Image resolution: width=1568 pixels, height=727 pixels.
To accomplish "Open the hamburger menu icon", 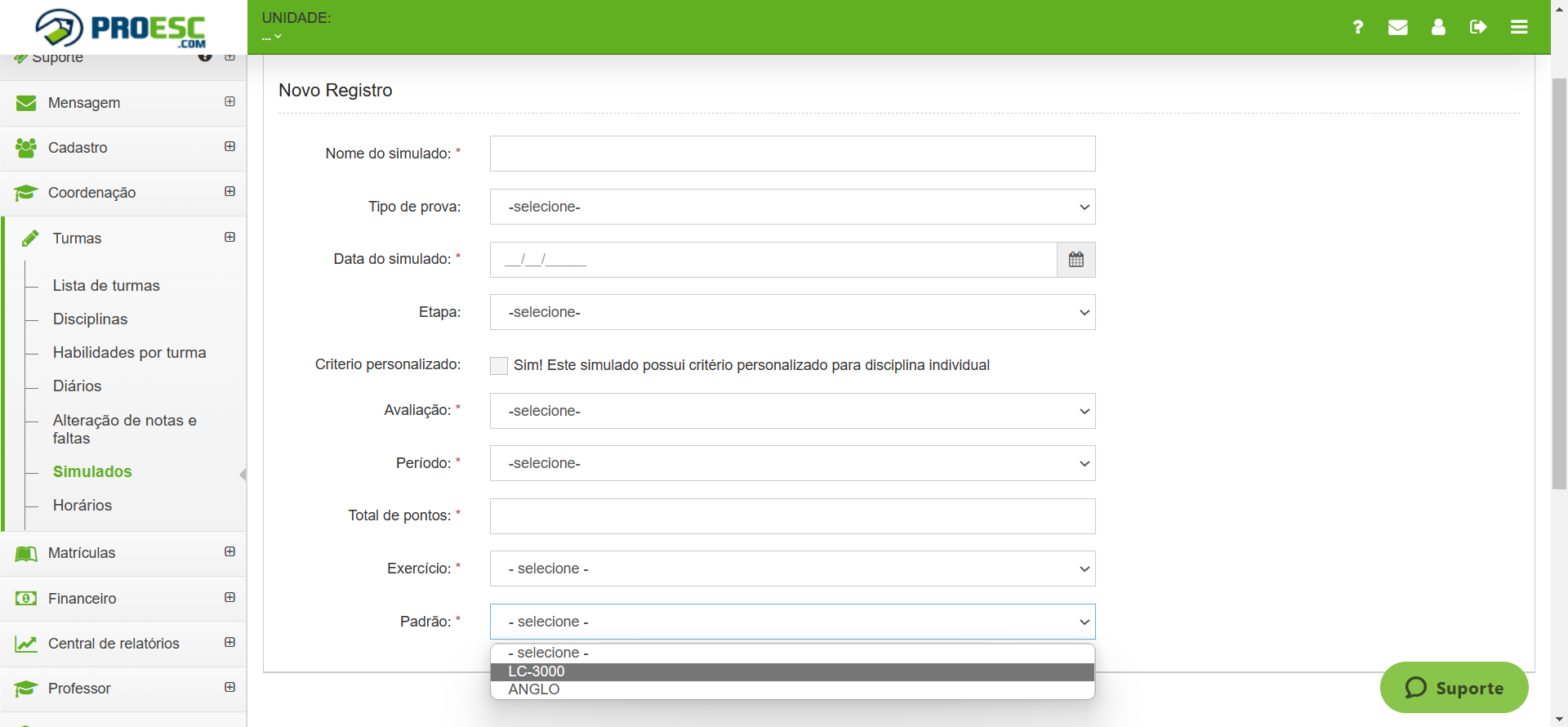I will [1519, 27].
